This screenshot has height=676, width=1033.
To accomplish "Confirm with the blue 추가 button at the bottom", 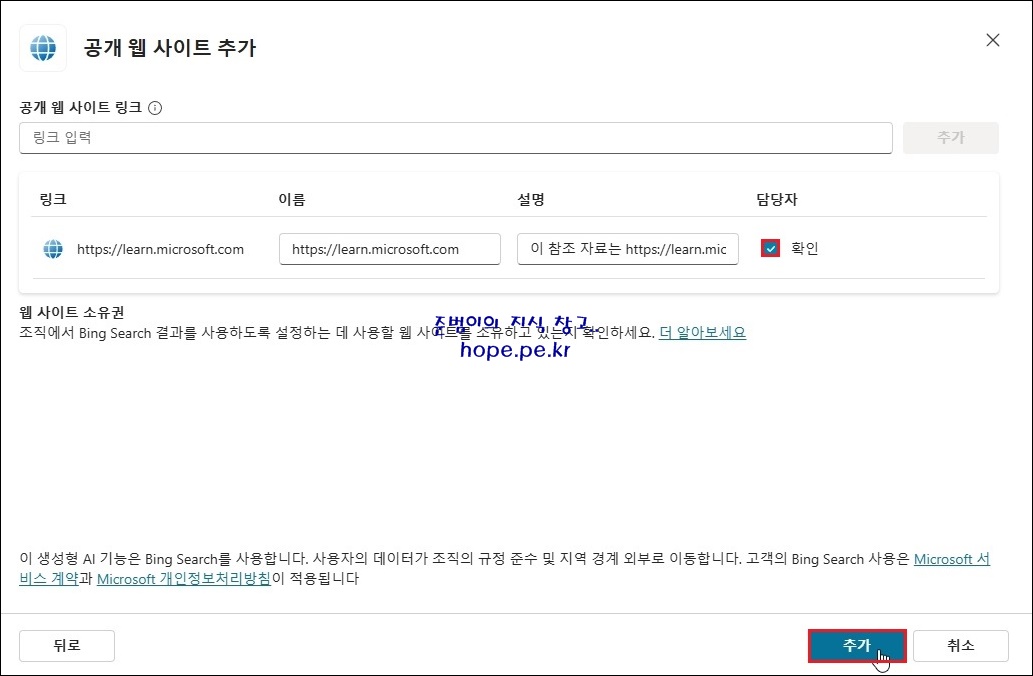I will click(x=857, y=646).
